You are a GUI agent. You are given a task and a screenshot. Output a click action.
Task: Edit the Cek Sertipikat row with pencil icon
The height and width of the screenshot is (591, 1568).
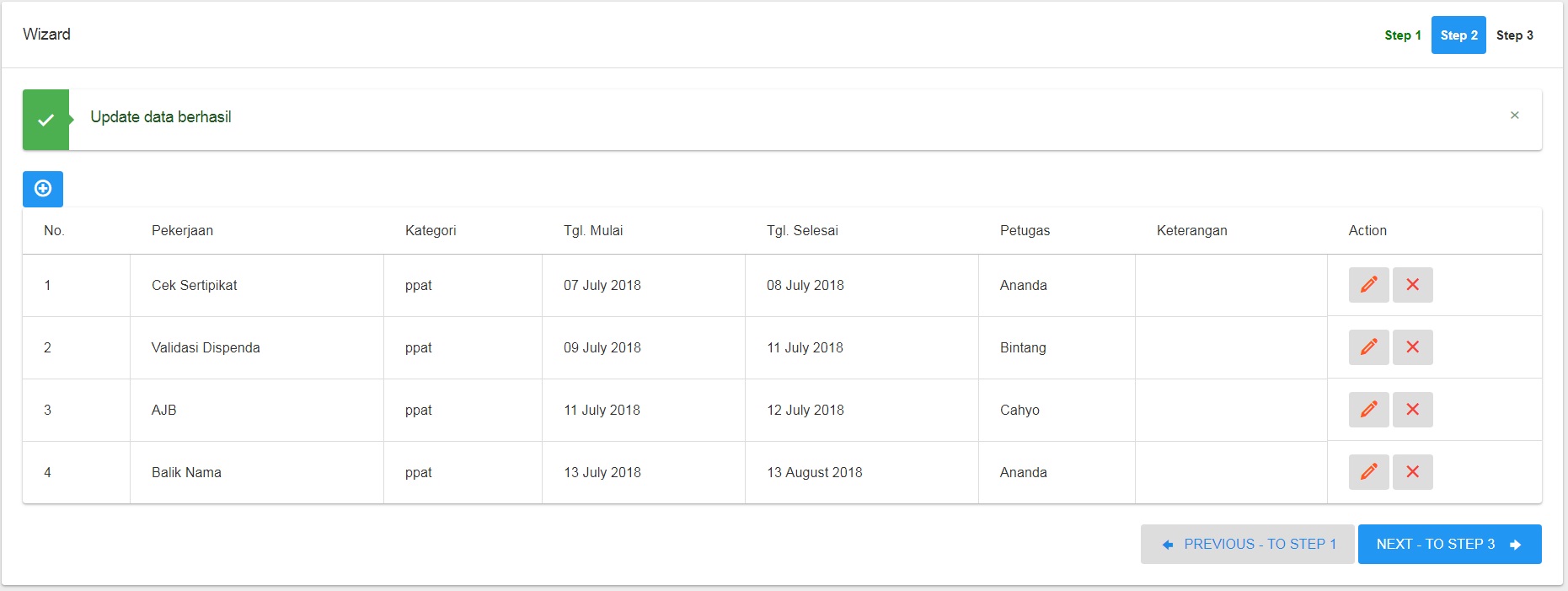tap(1368, 285)
